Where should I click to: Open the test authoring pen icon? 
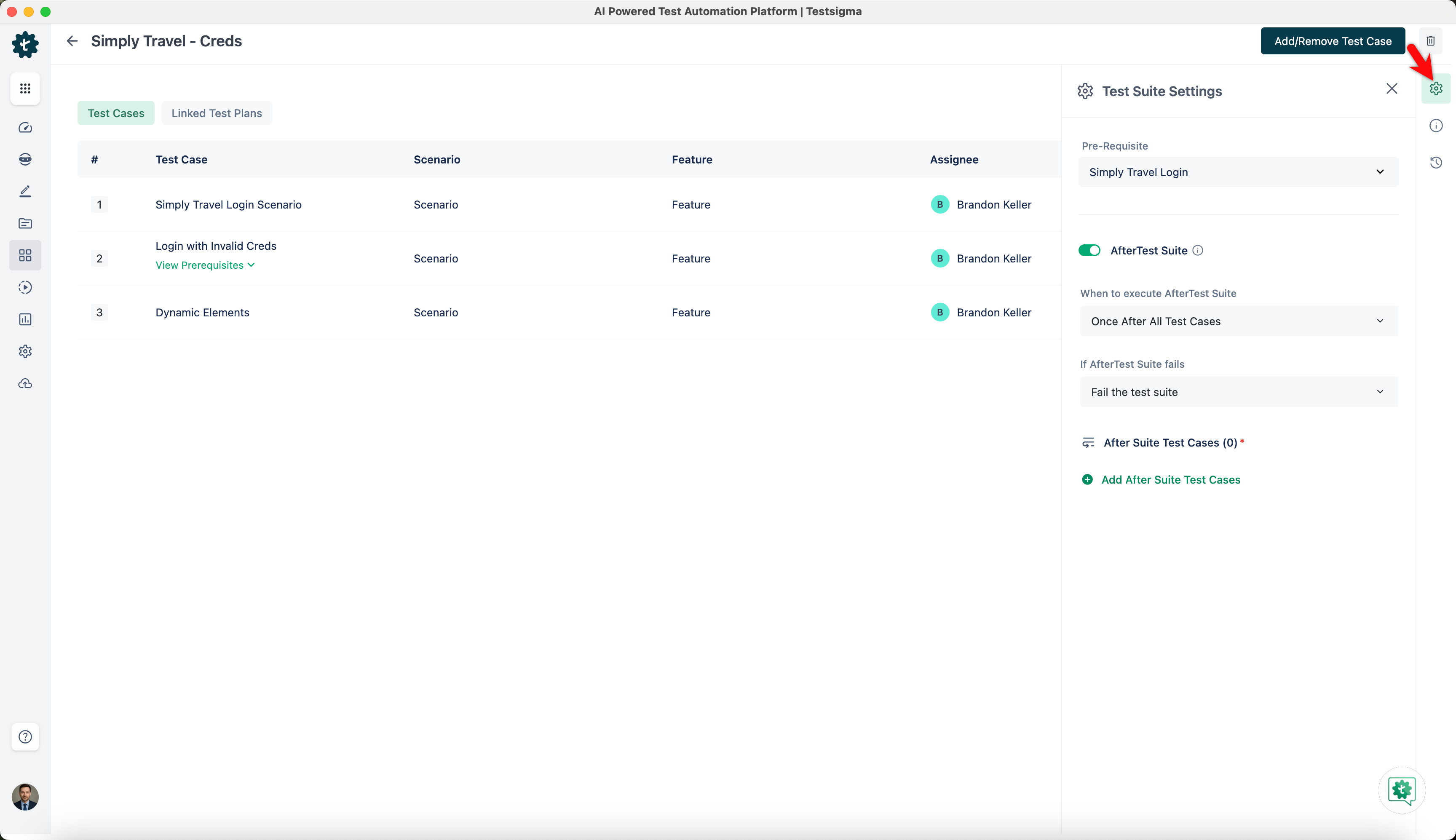[25, 191]
